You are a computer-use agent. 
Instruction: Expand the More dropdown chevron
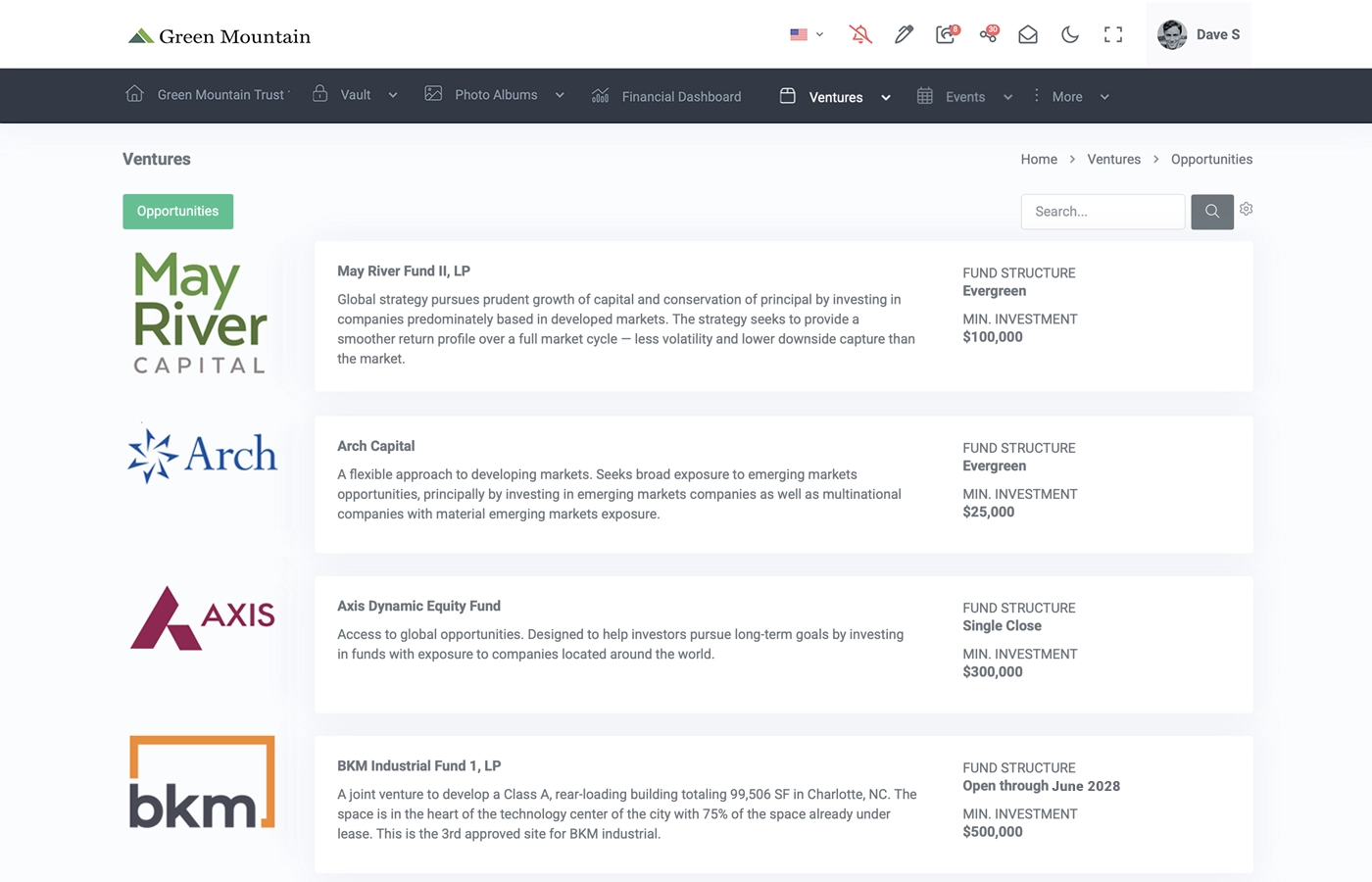[1104, 98]
